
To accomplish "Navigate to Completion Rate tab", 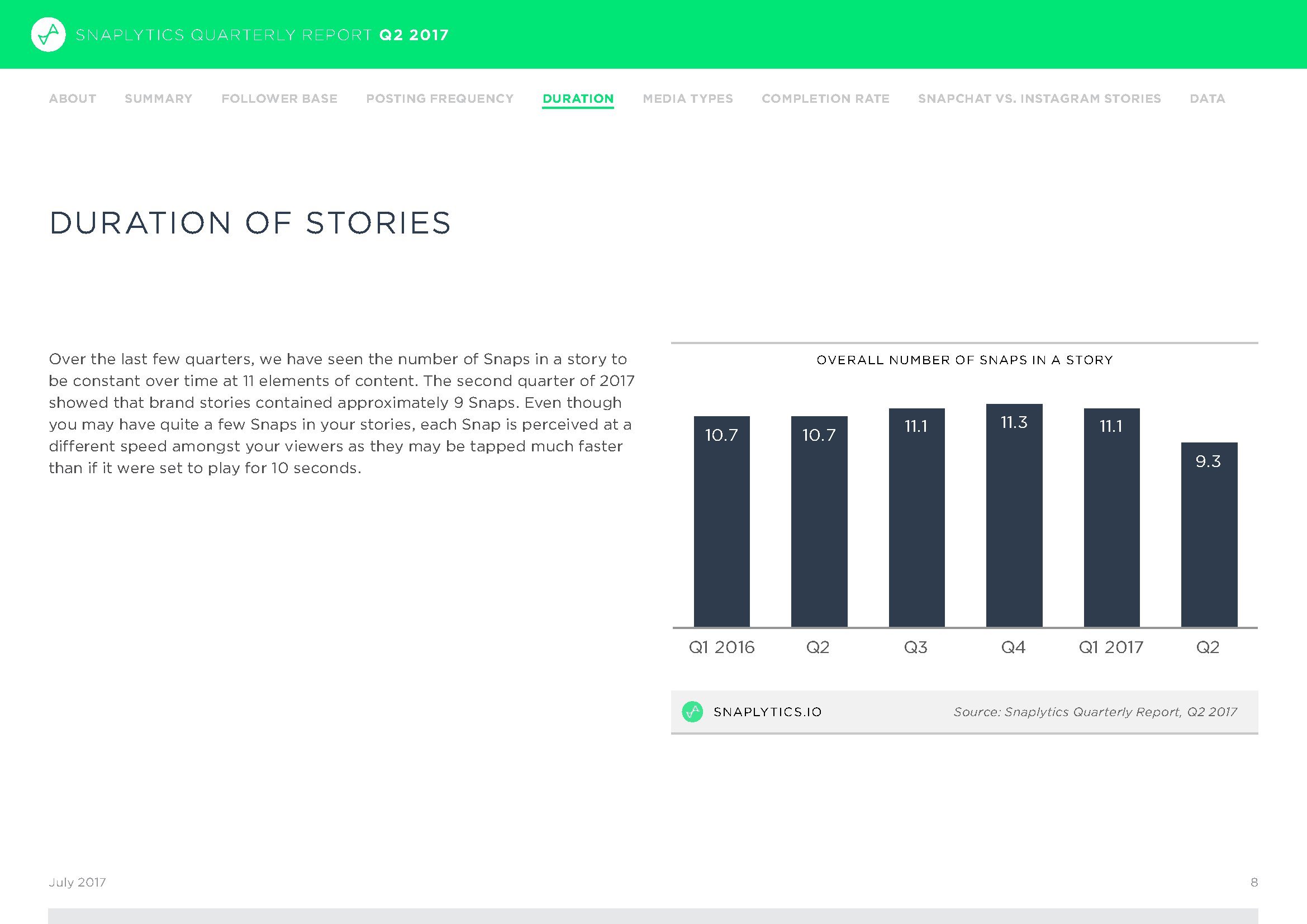I will point(825,98).
